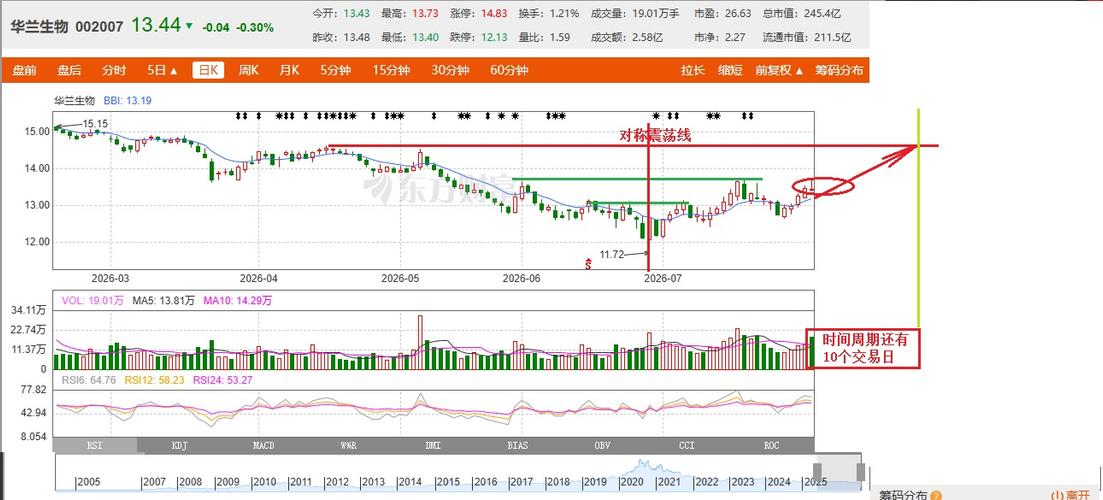The image size is (1103, 500).
Task: Select the KDJ indicator tab
Action: (x=179, y=445)
